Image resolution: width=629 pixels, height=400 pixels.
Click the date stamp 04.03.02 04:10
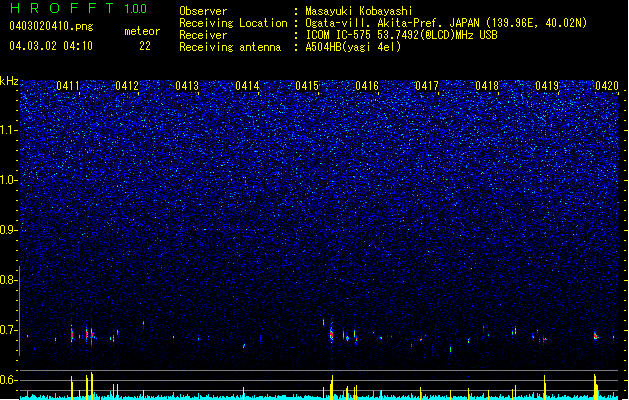coord(51,46)
